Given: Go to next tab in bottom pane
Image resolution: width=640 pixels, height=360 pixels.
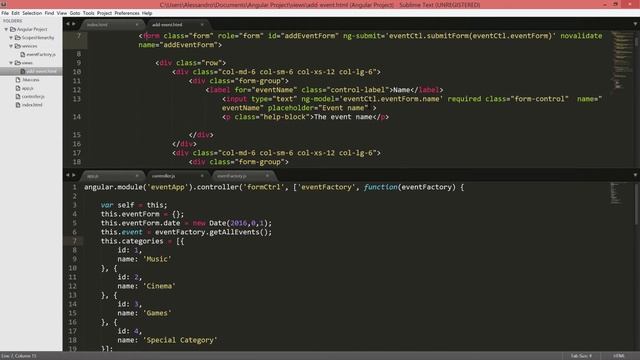Looking at the screenshot, I should pyautogui.click(x=74, y=176).
